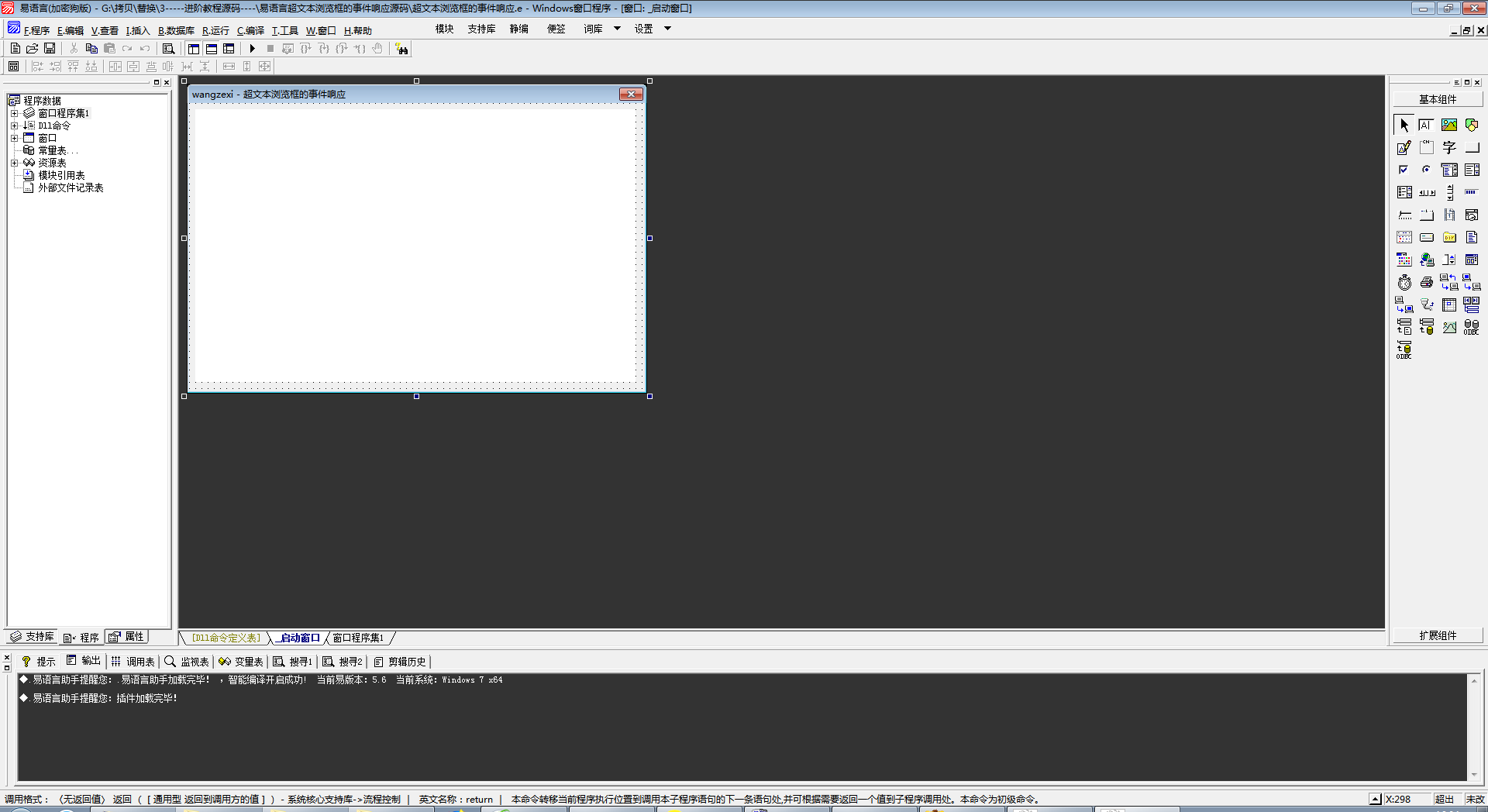Select the edit box (A|) component

point(1426,125)
